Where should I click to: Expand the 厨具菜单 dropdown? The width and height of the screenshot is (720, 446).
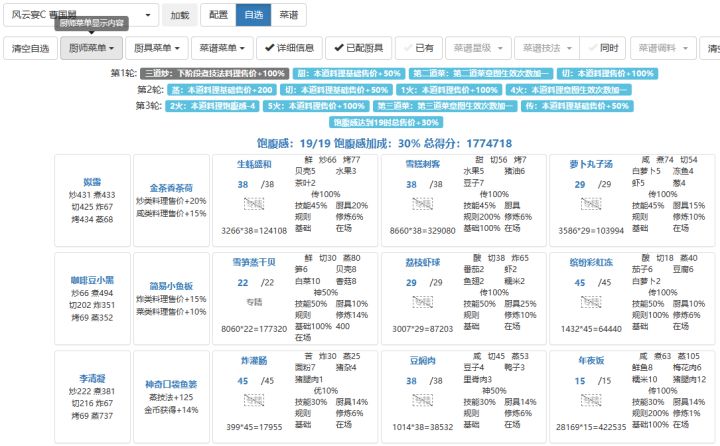tap(157, 48)
